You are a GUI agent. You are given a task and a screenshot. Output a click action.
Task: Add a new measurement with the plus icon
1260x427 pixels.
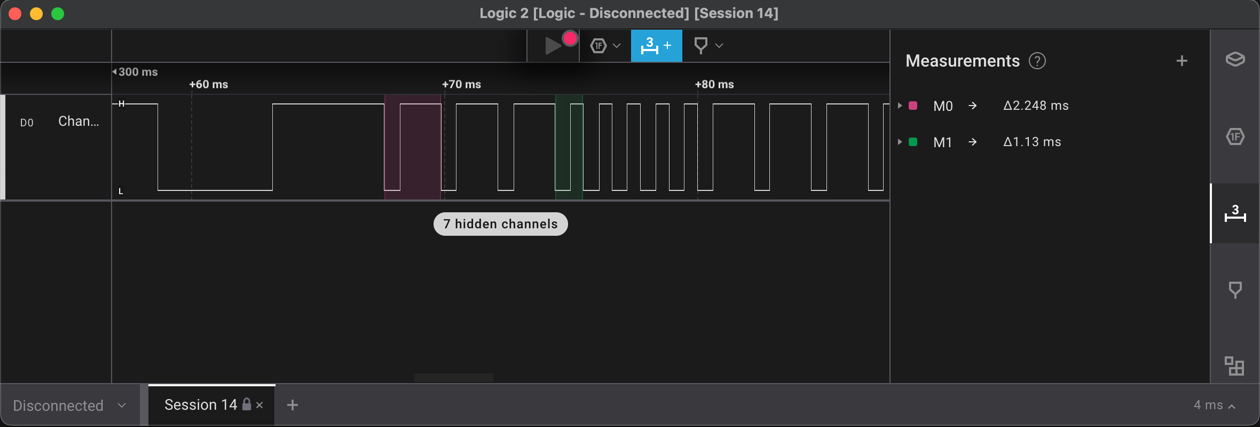point(1182,61)
